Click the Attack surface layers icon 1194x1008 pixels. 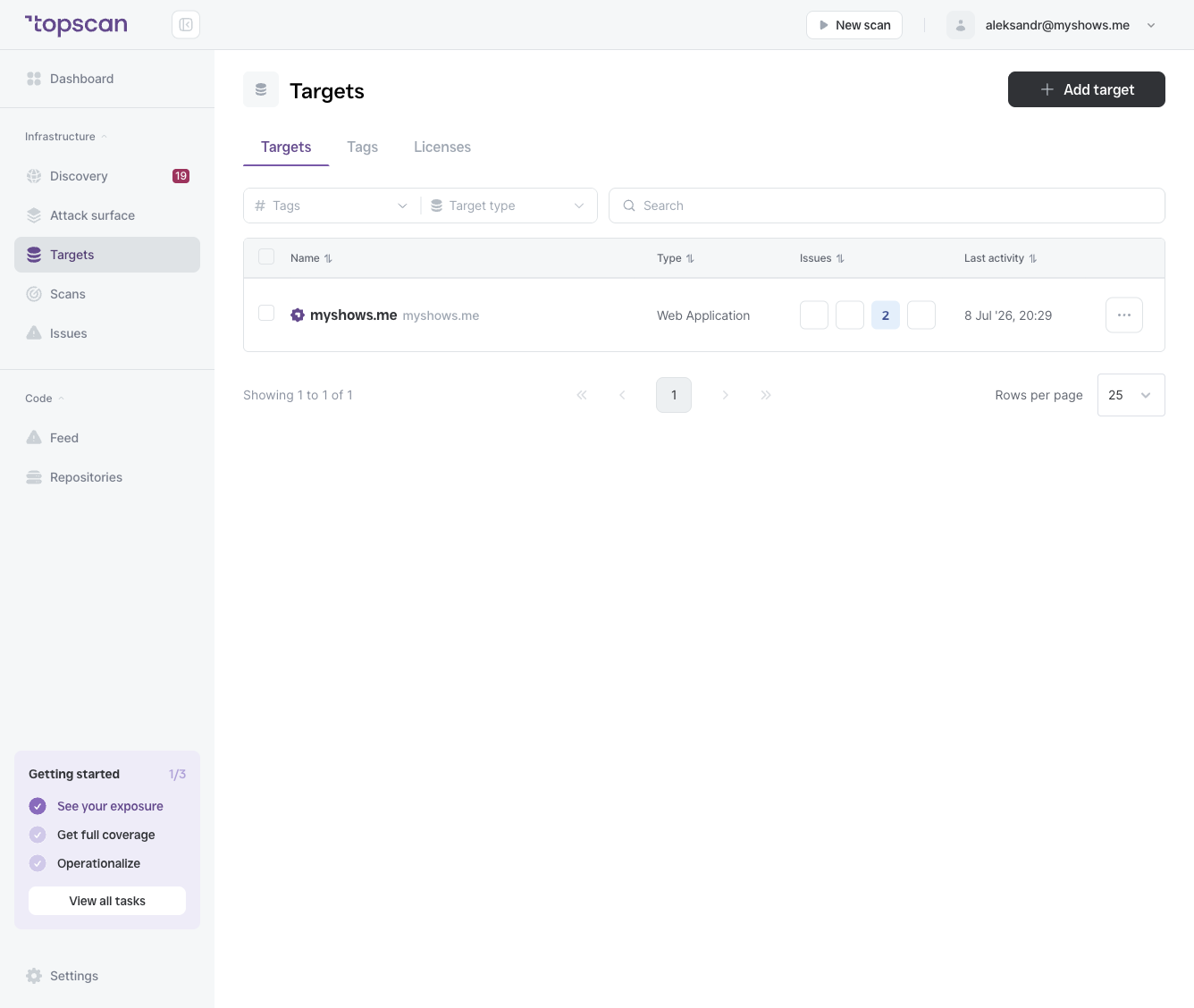34,215
